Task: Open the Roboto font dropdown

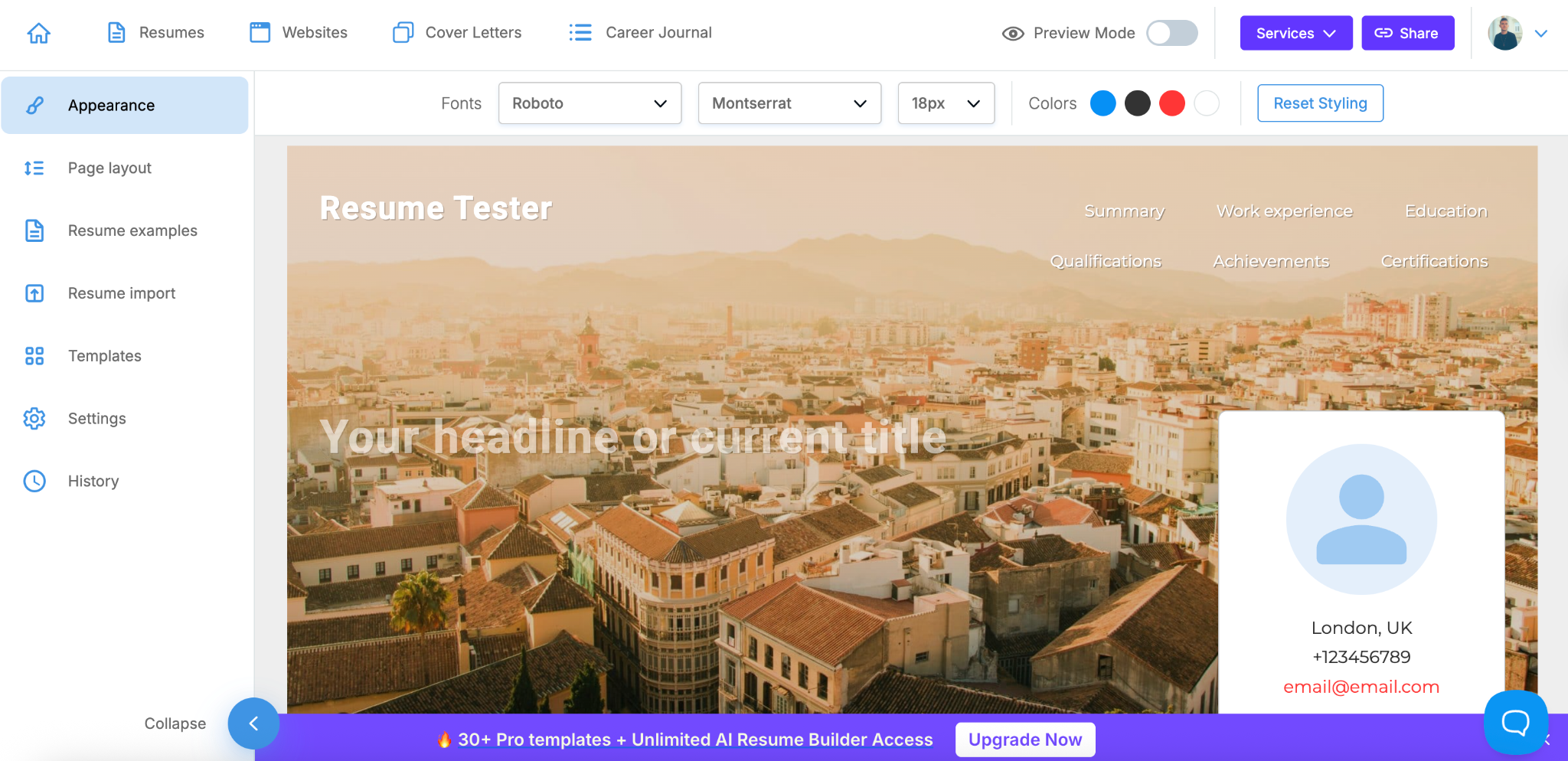Action: (590, 103)
